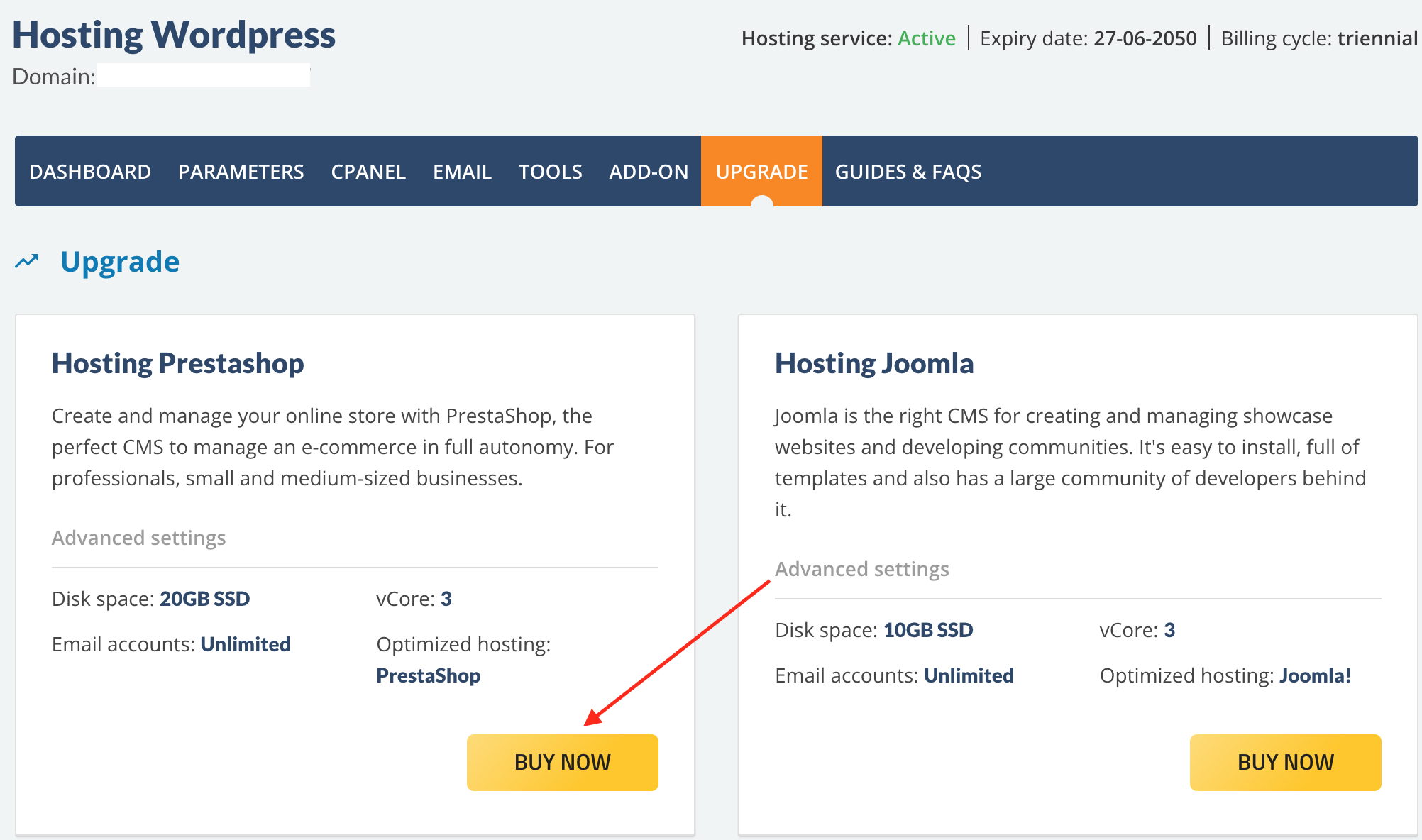Click Unlimited email accounts in Prestashop card

[246, 644]
